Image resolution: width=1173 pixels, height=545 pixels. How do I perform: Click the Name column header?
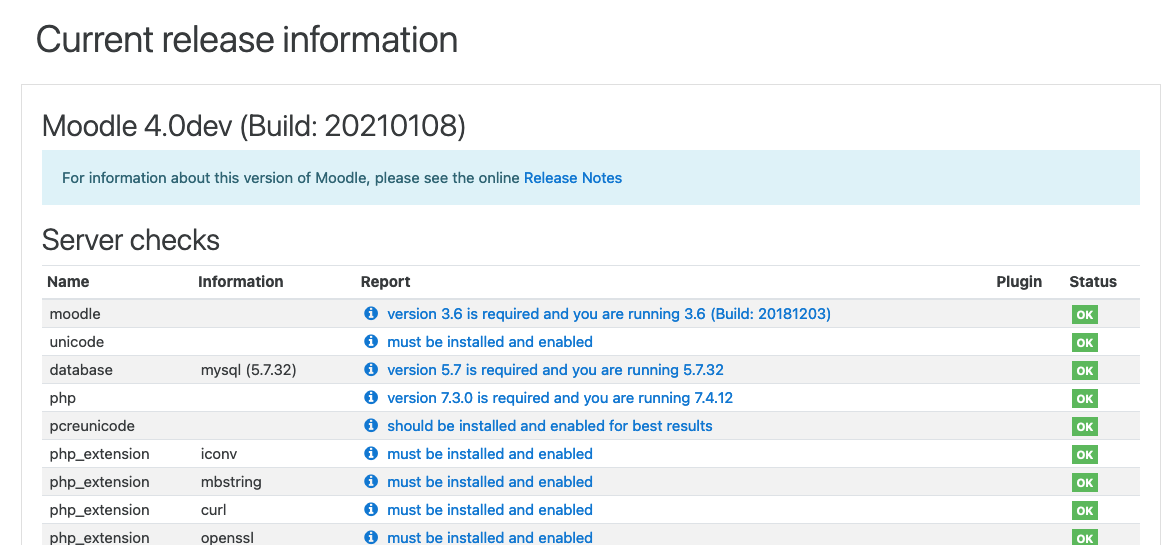point(68,282)
